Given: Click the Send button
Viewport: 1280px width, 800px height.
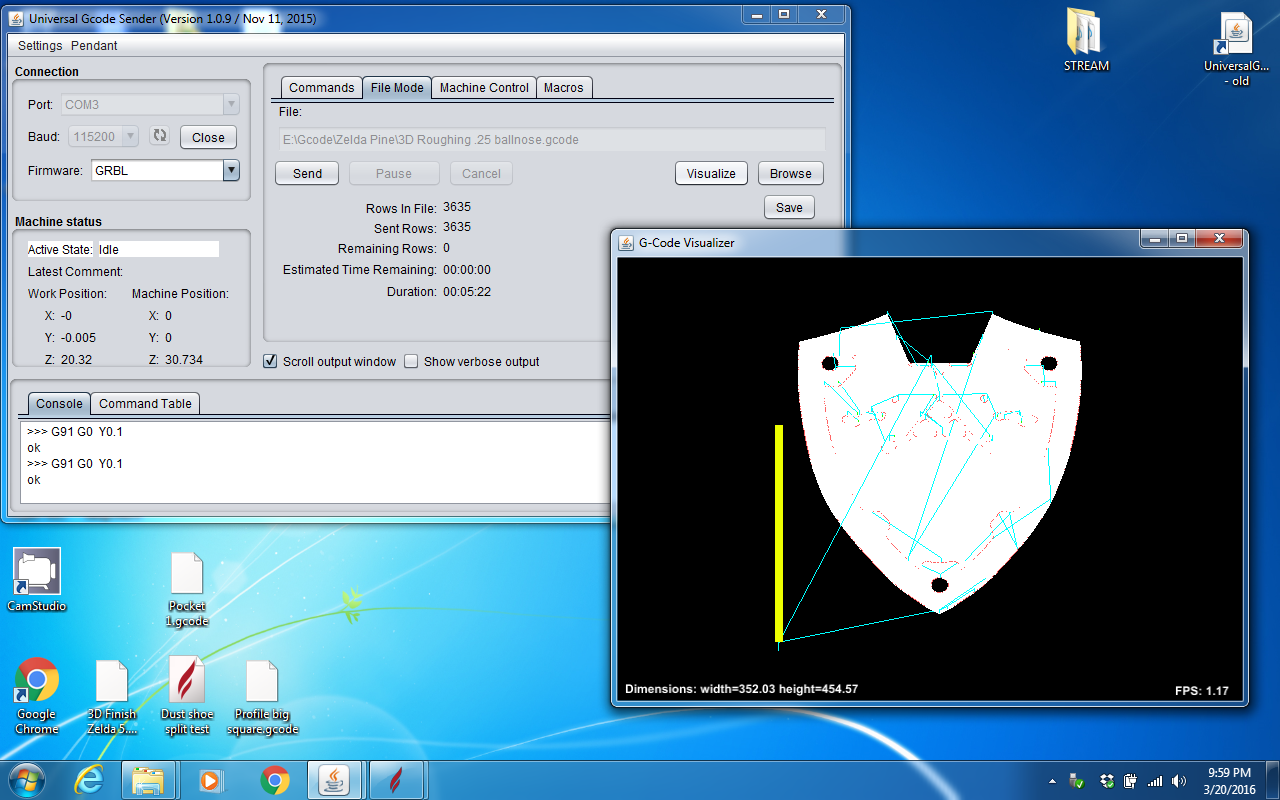Looking at the screenshot, I should pyautogui.click(x=307, y=173).
